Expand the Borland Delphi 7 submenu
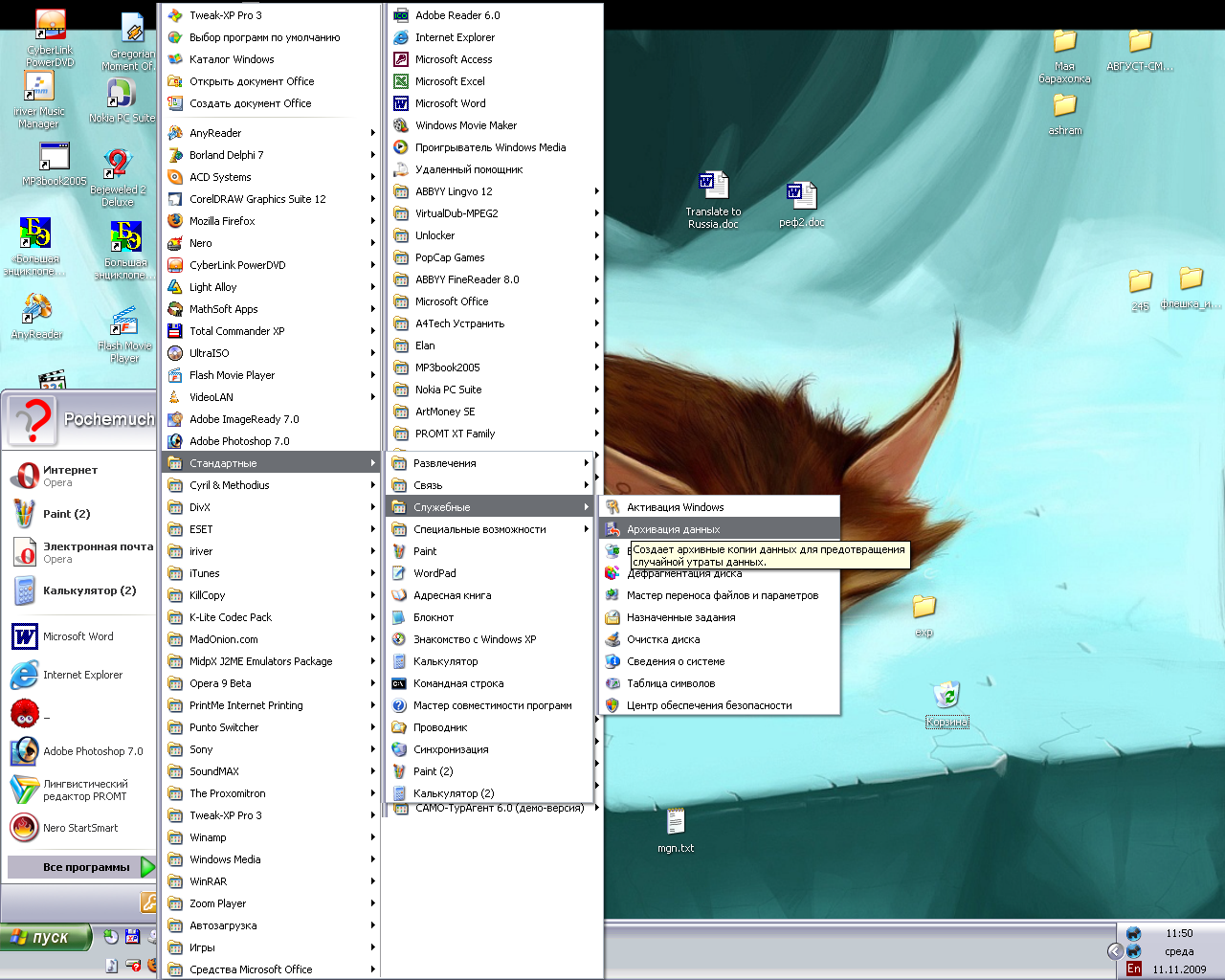 pos(271,155)
